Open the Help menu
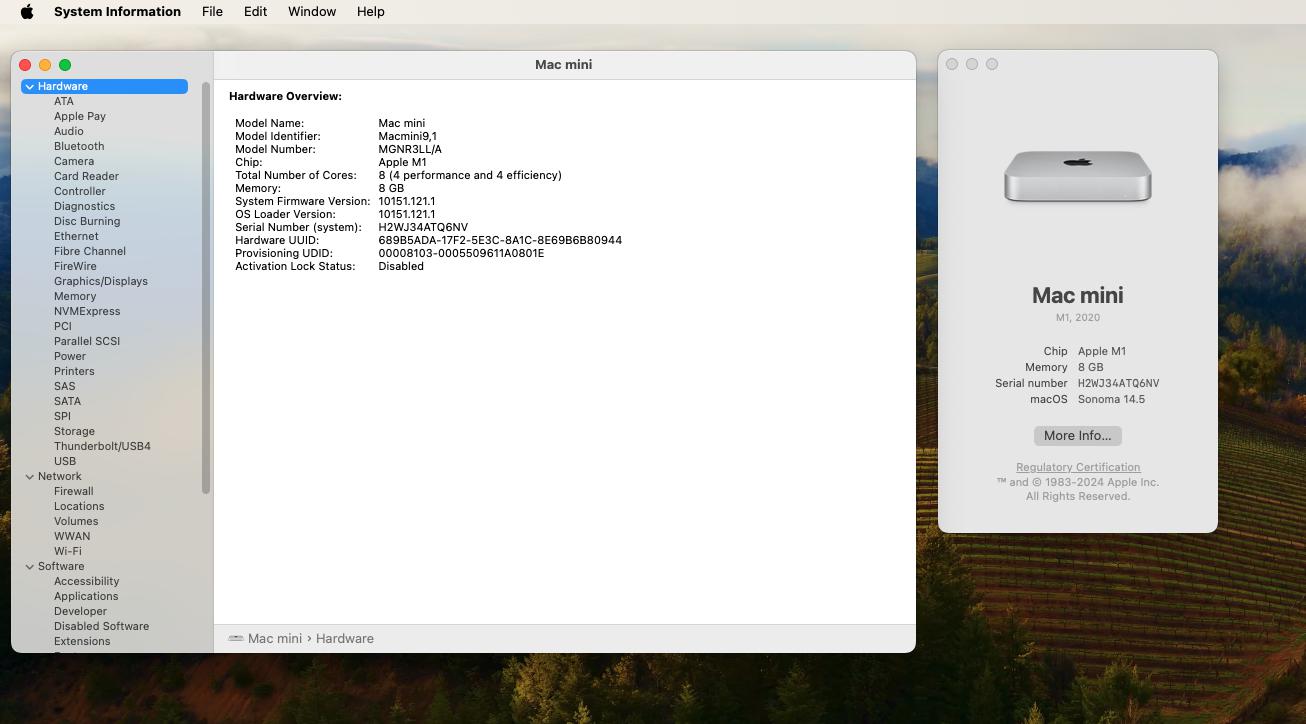Image resolution: width=1306 pixels, height=724 pixels. coord(370,12)
